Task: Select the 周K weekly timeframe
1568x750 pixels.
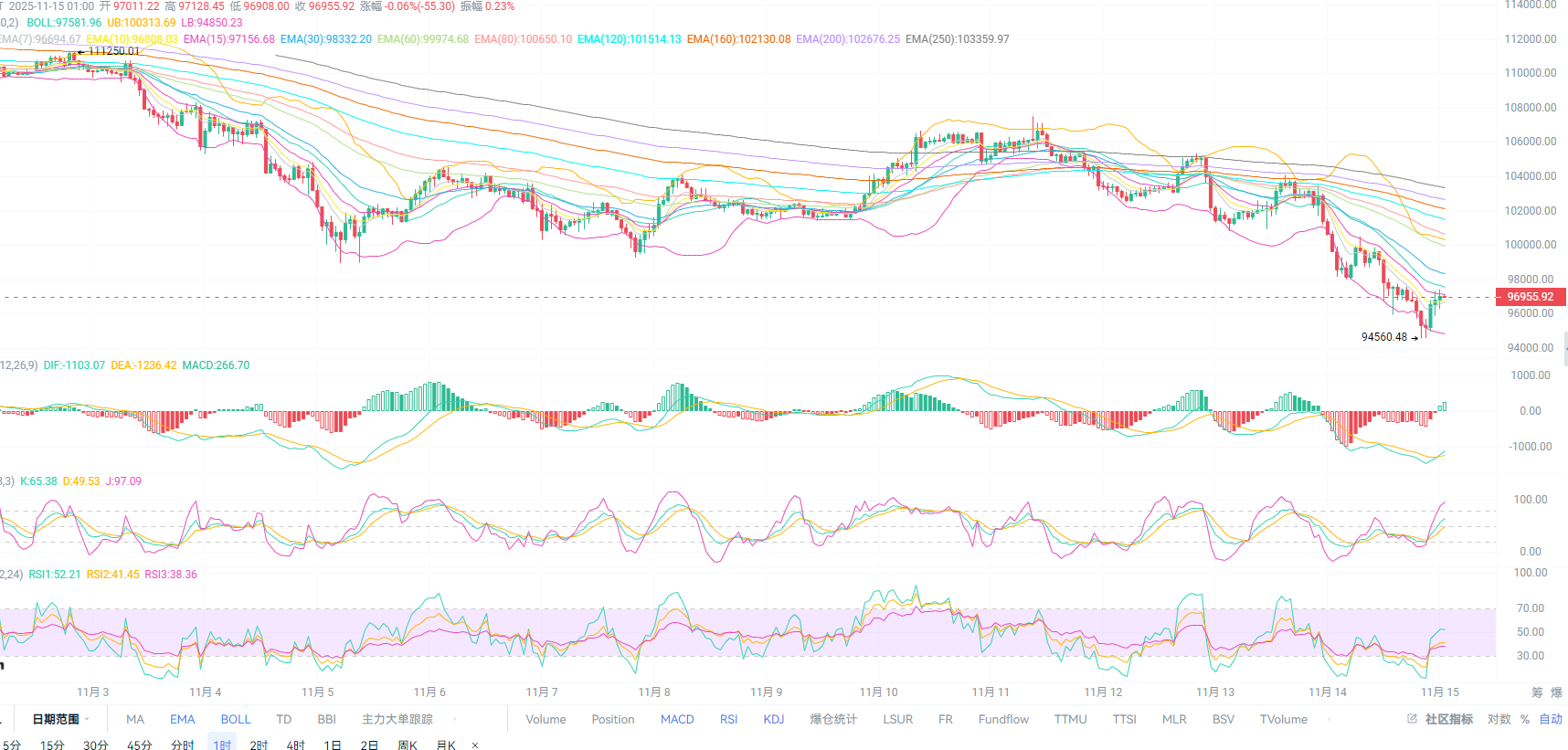Action: click(x=408, y=745)
